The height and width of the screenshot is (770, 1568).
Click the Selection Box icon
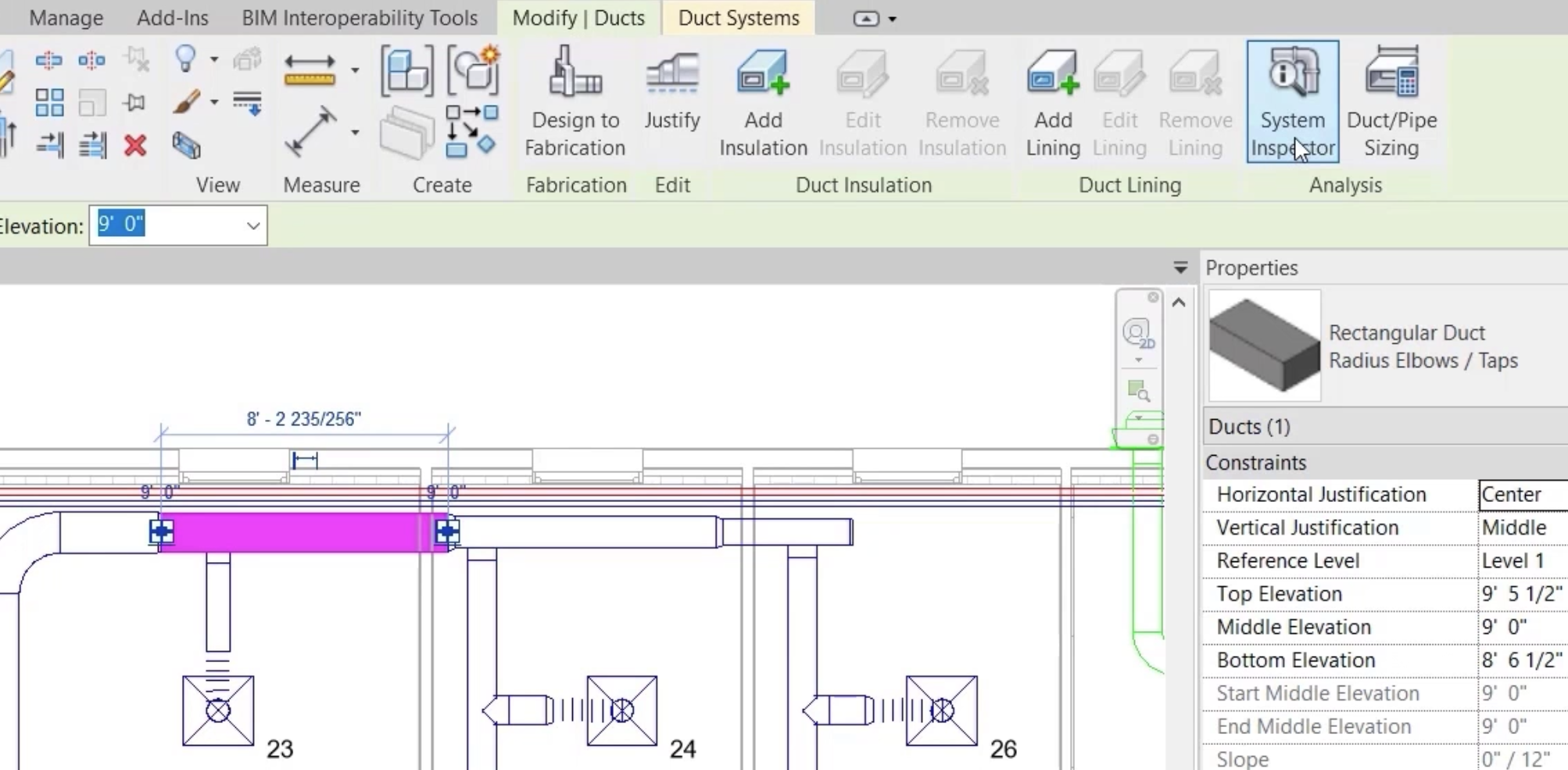tap(186, 145)
